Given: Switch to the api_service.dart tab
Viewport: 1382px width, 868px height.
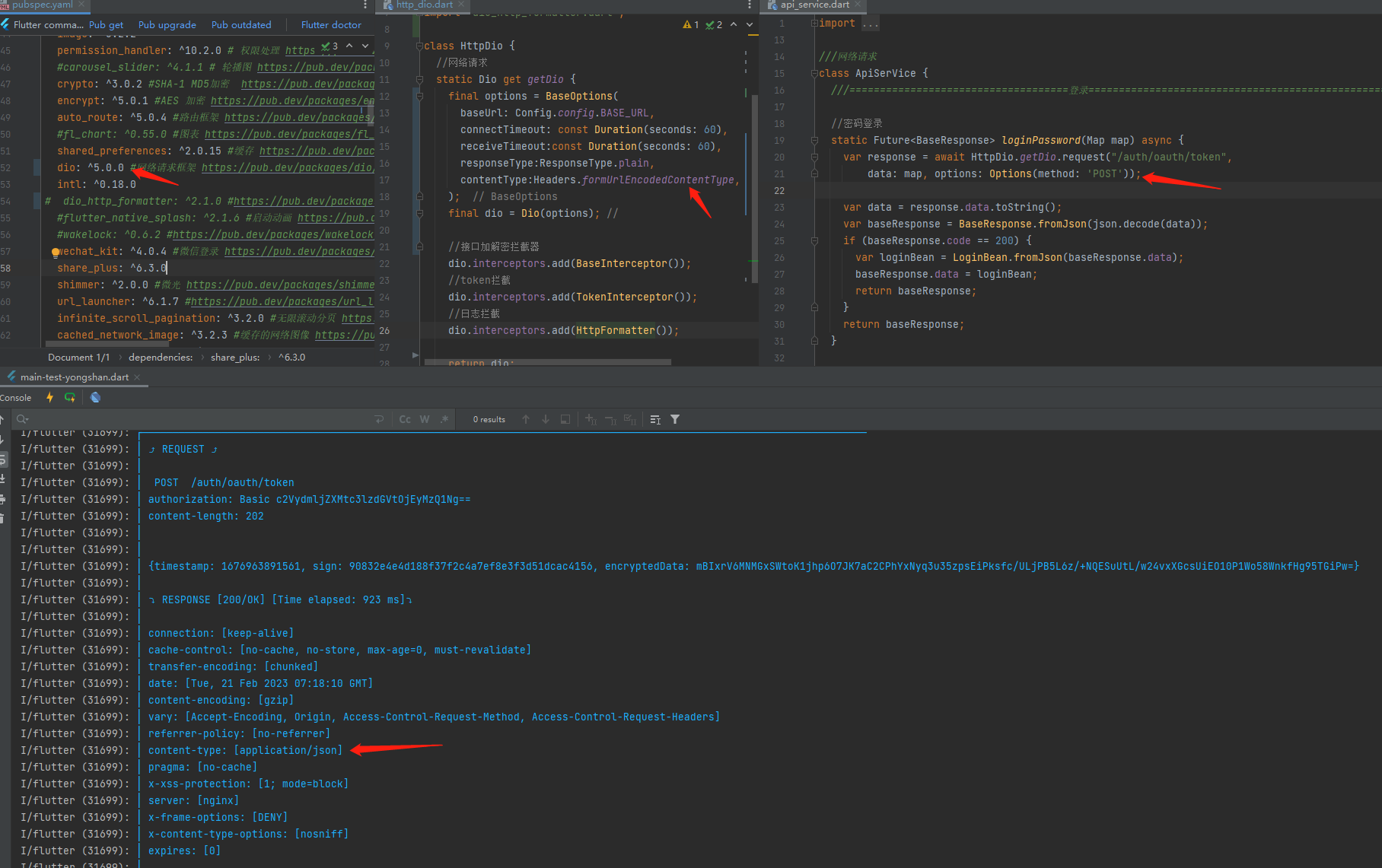Looking at the screenshot, I should pyautogui.click(x=809, y=5).
